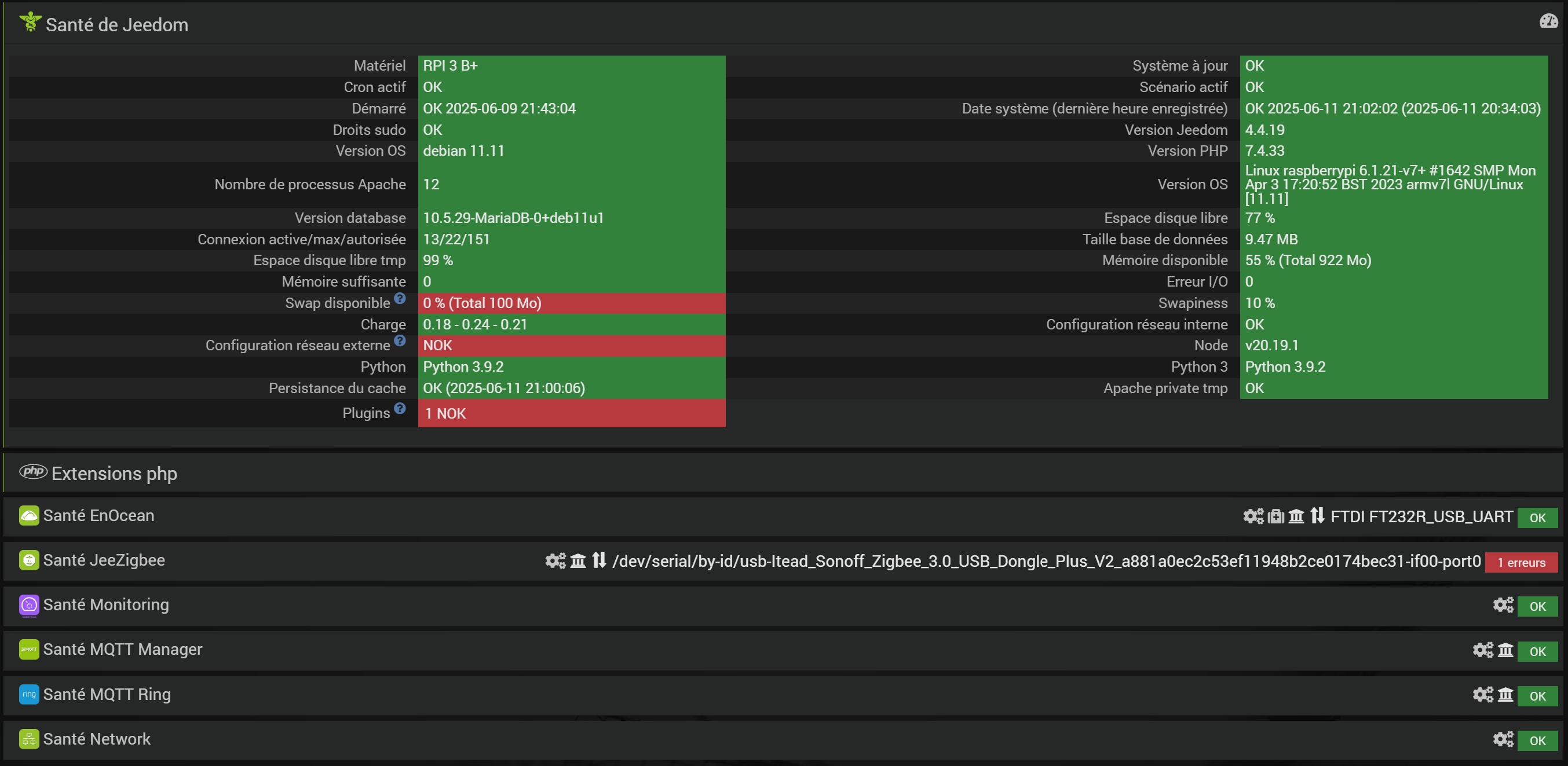The image size is (1568, 766).
Task: Click the '7.4.33' Version PHP value
Action: 1265,151
